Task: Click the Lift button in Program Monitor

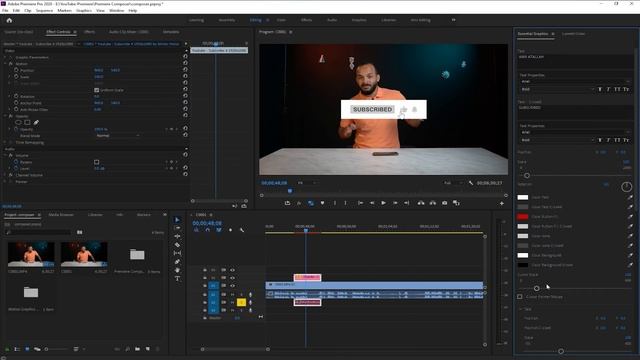Action: [421, 203]
